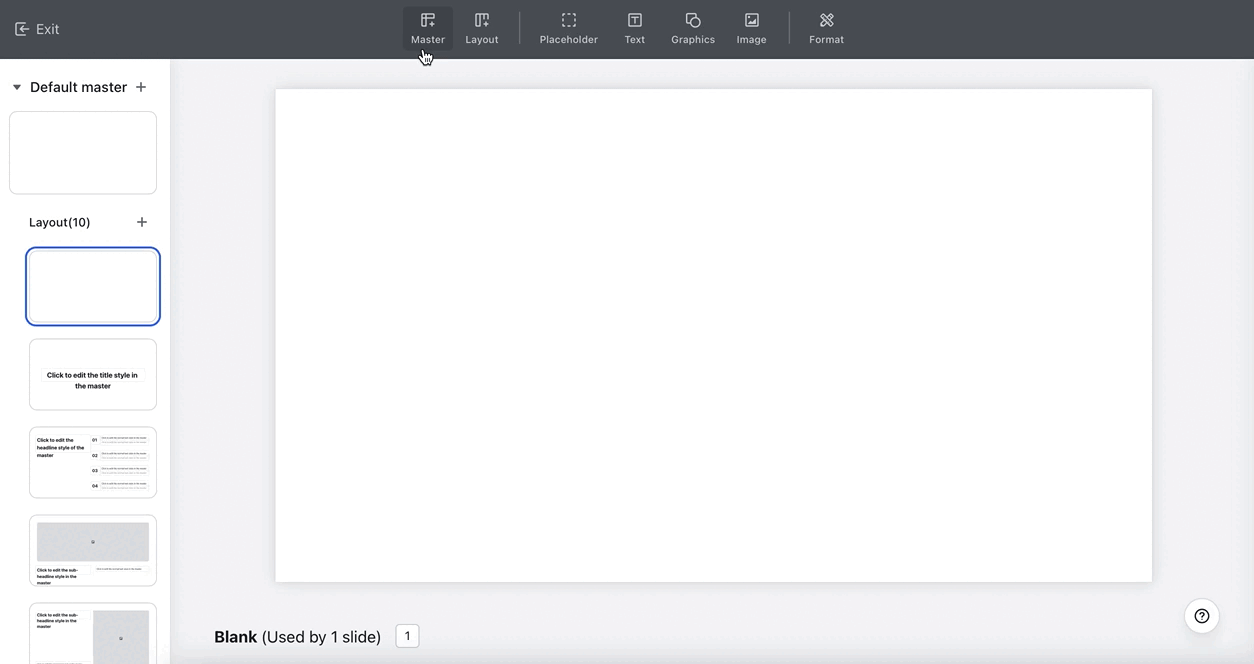Pick the right image sub-headline layout
This screenshot has height=664, width=1254.
[93, 632]
